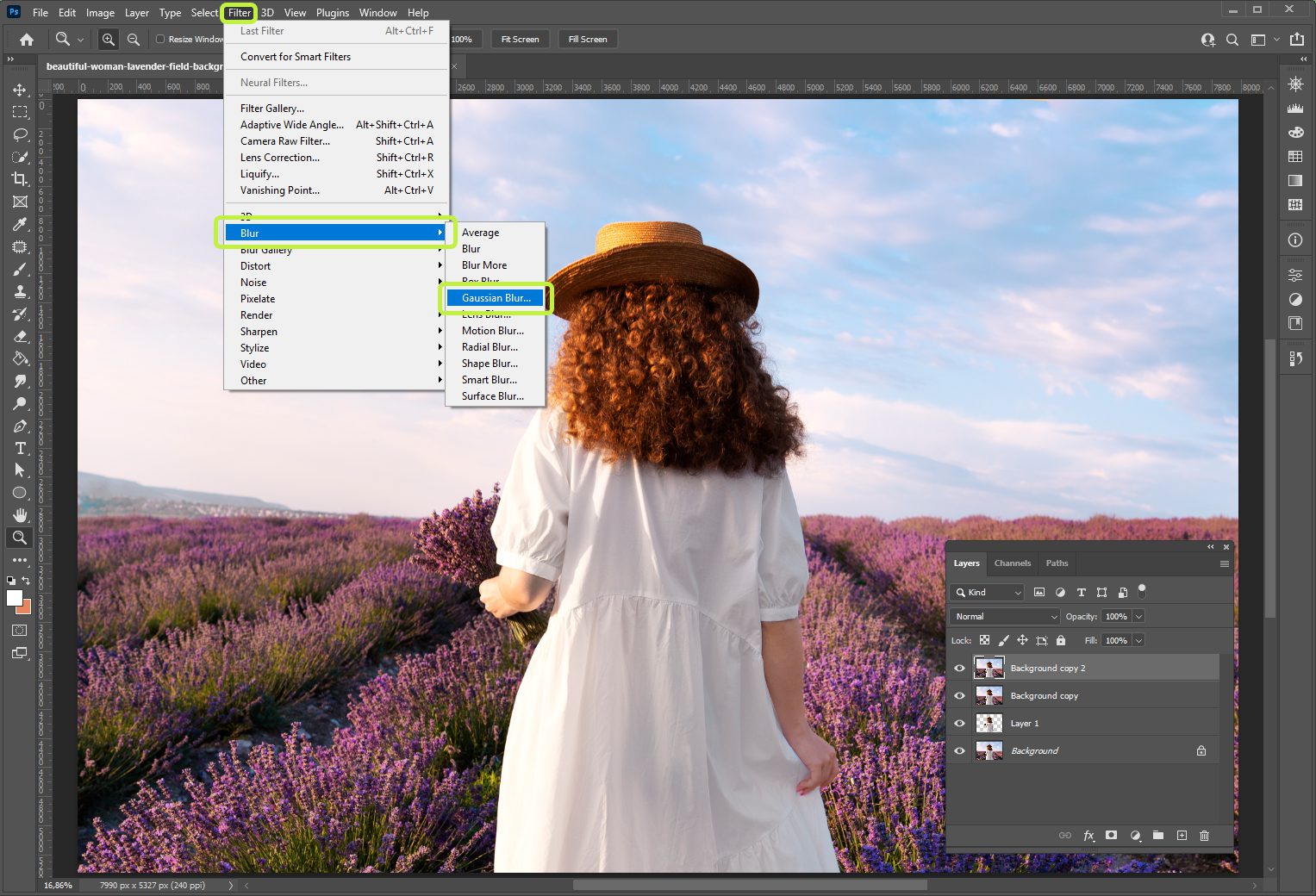1316x896 pixels.
Task: Toggle the layer filtering switch
Action: (x=1142, y=591)
